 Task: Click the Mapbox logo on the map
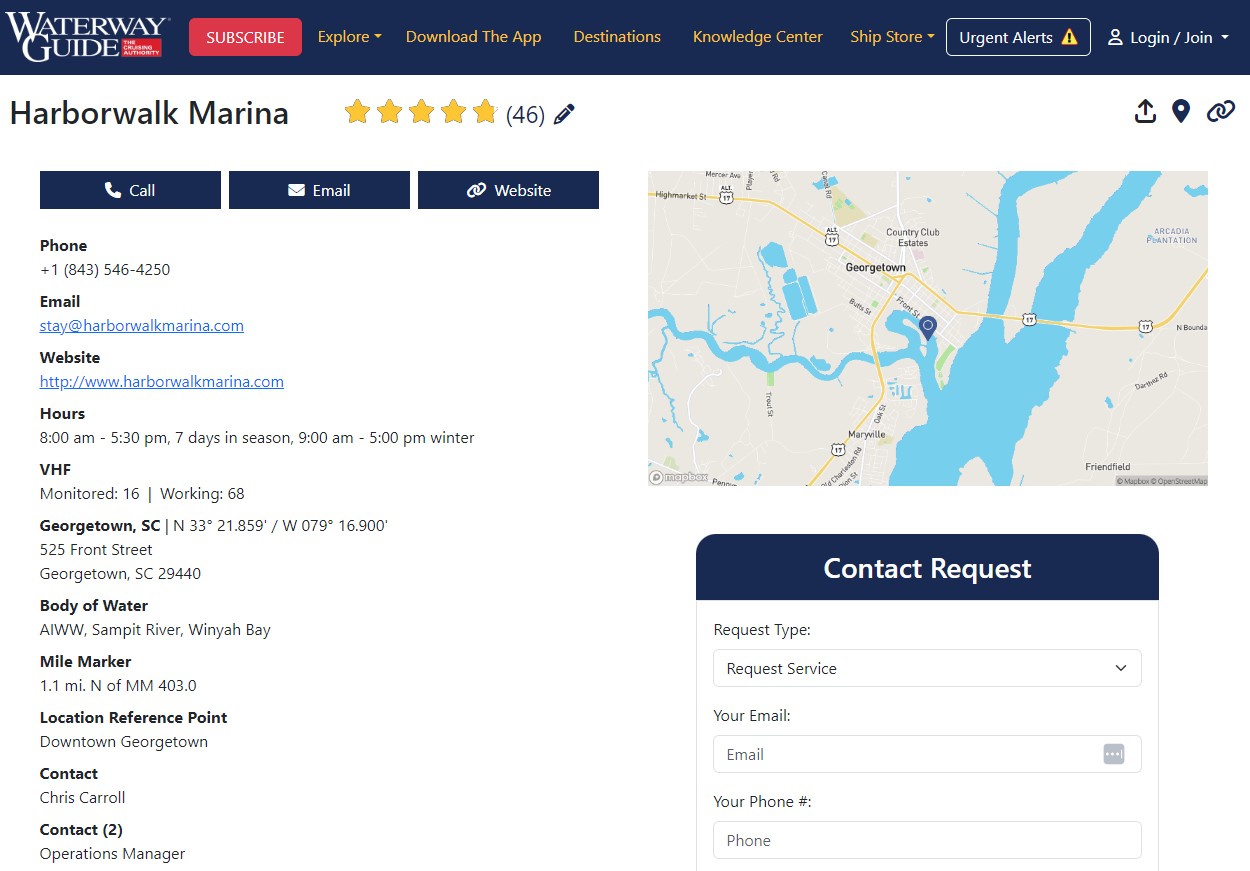(680, 477)
